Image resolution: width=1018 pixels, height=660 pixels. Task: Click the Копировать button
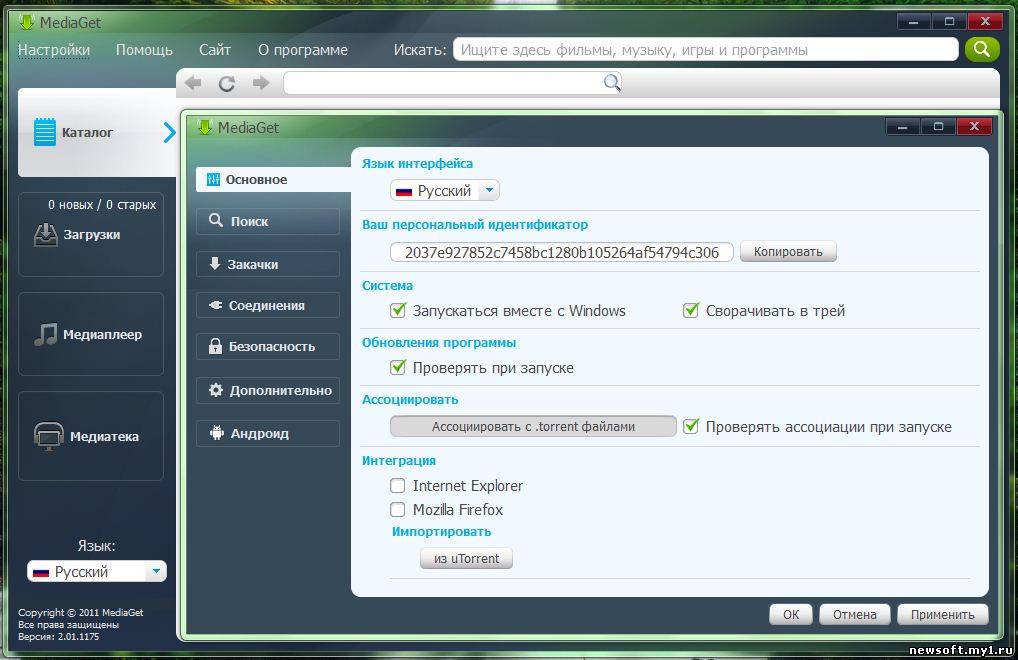788,252
